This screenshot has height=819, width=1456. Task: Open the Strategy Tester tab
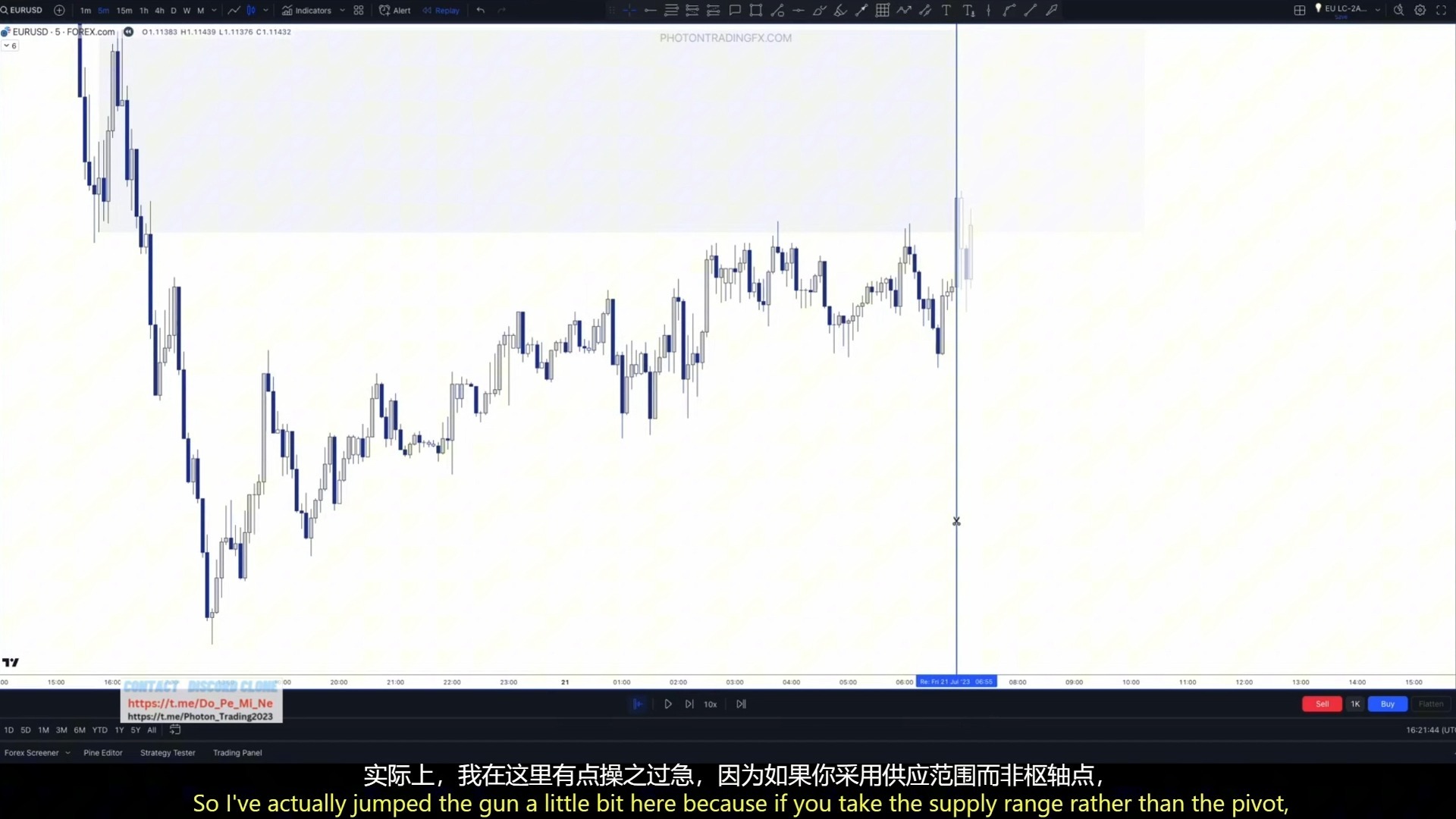pyautogui.click(x=168, y=753)
